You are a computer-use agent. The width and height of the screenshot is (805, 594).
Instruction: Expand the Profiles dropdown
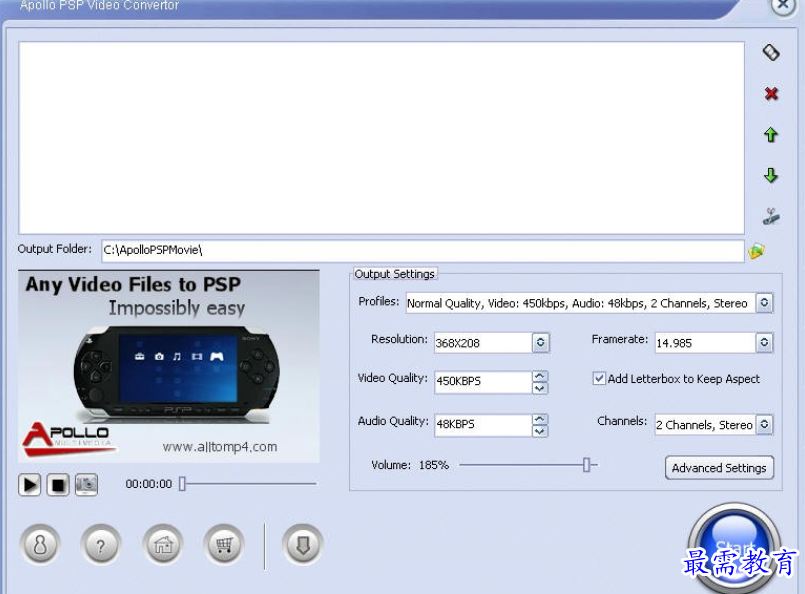[764, 302]
